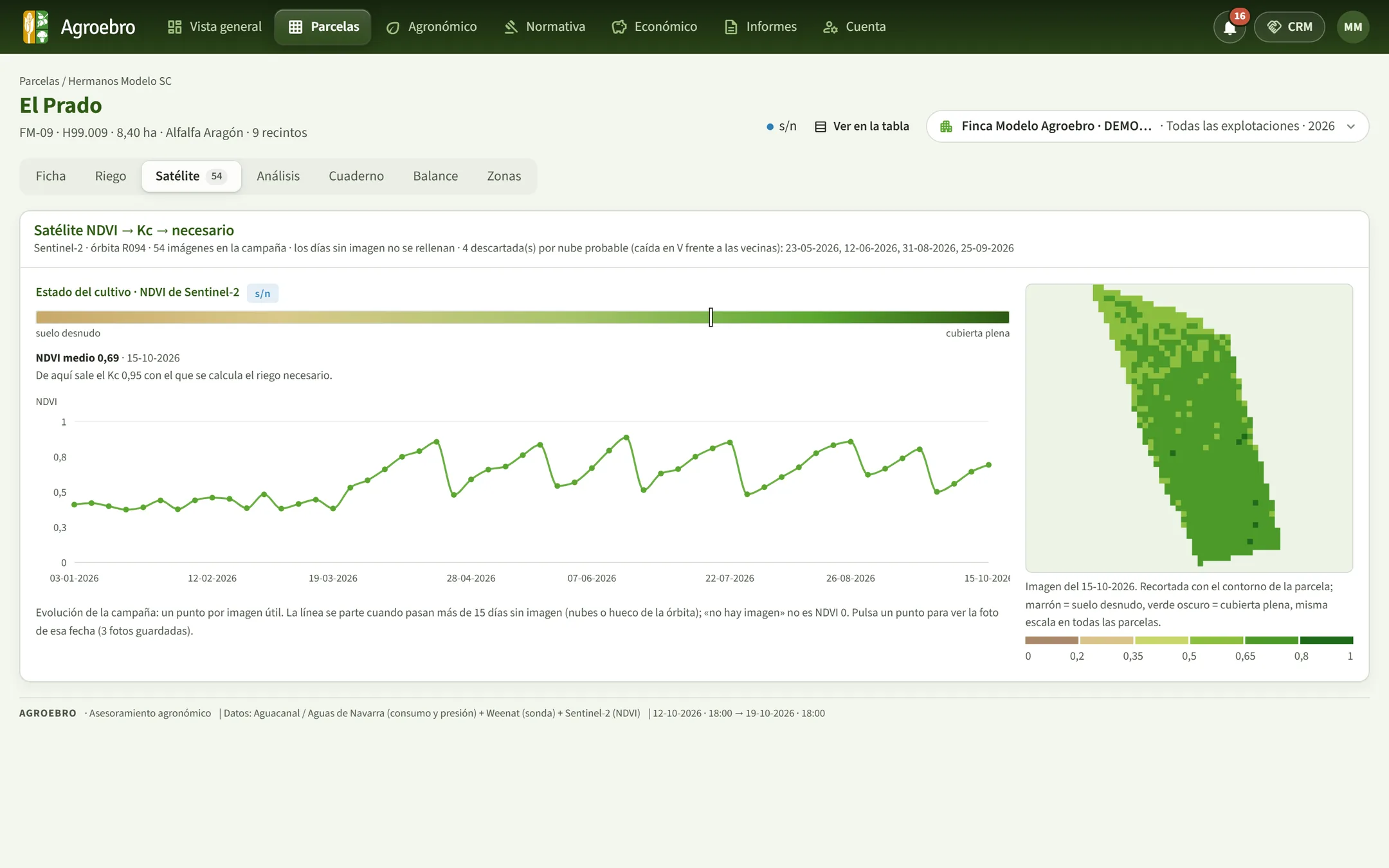This screenshot has height=868, width=1389.
Task: Click the text NDVI medio 0,69
Action: point(77,358)
